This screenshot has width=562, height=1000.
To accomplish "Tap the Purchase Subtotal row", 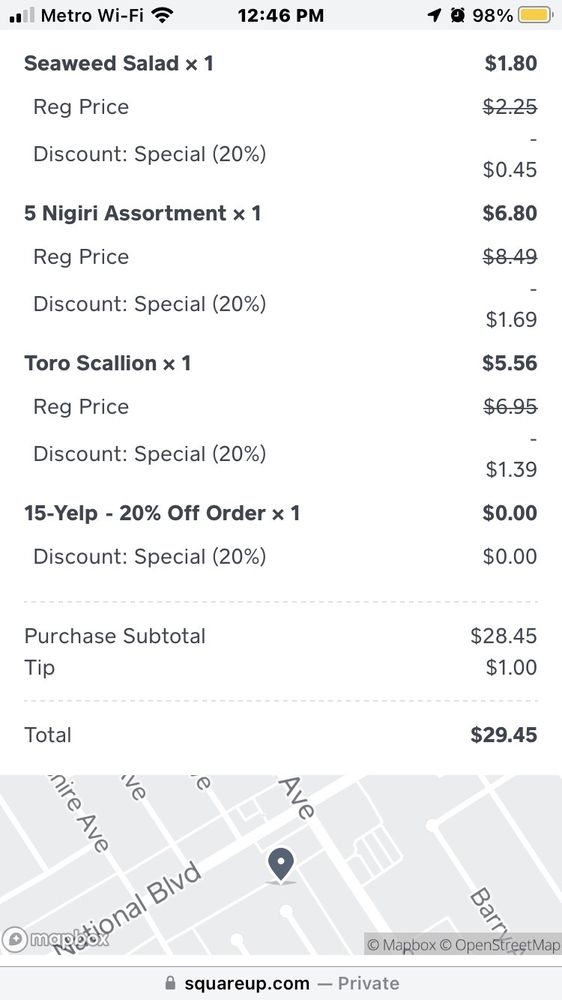I will tap(281, 636).
